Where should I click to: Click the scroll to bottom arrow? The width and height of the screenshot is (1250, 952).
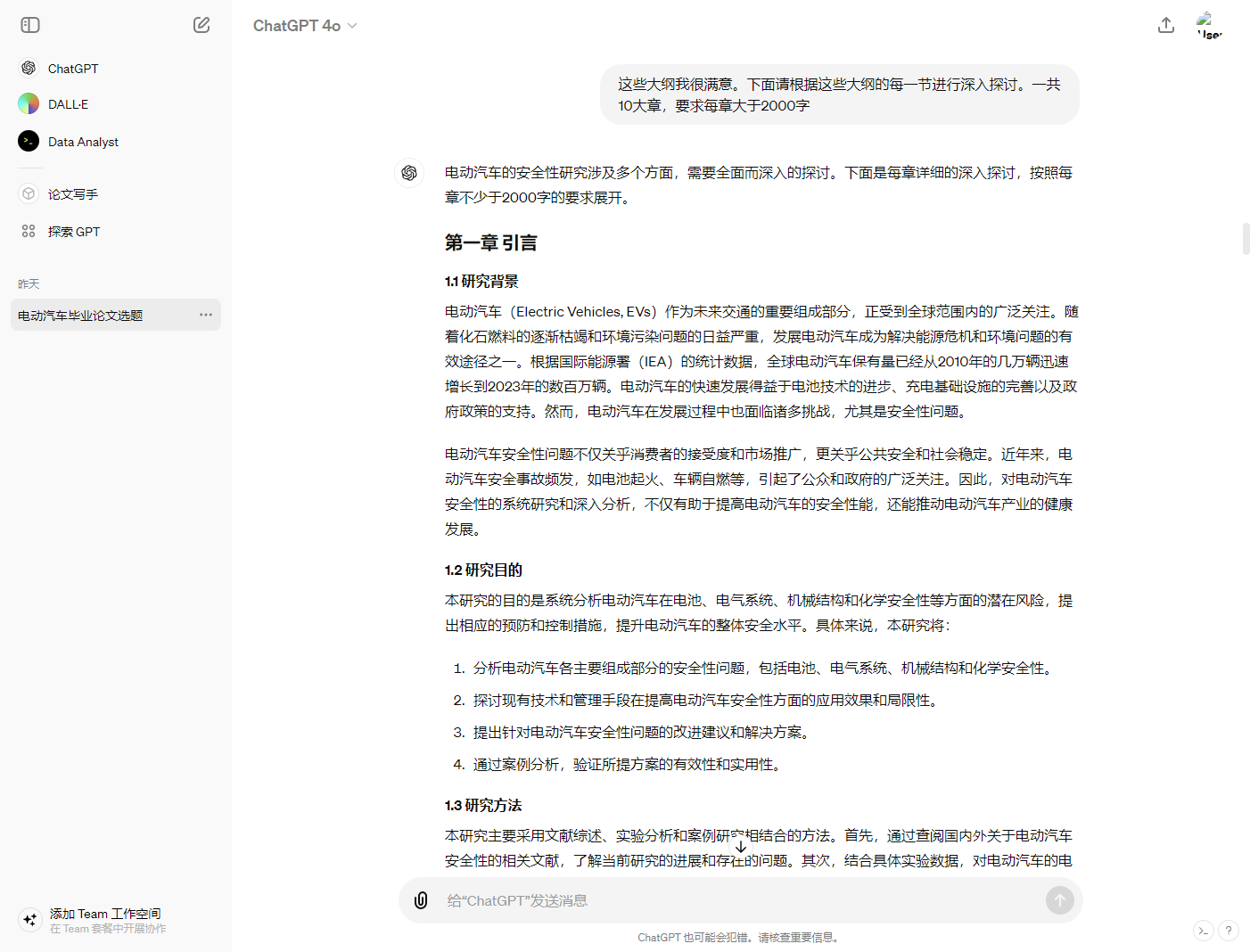740,847
